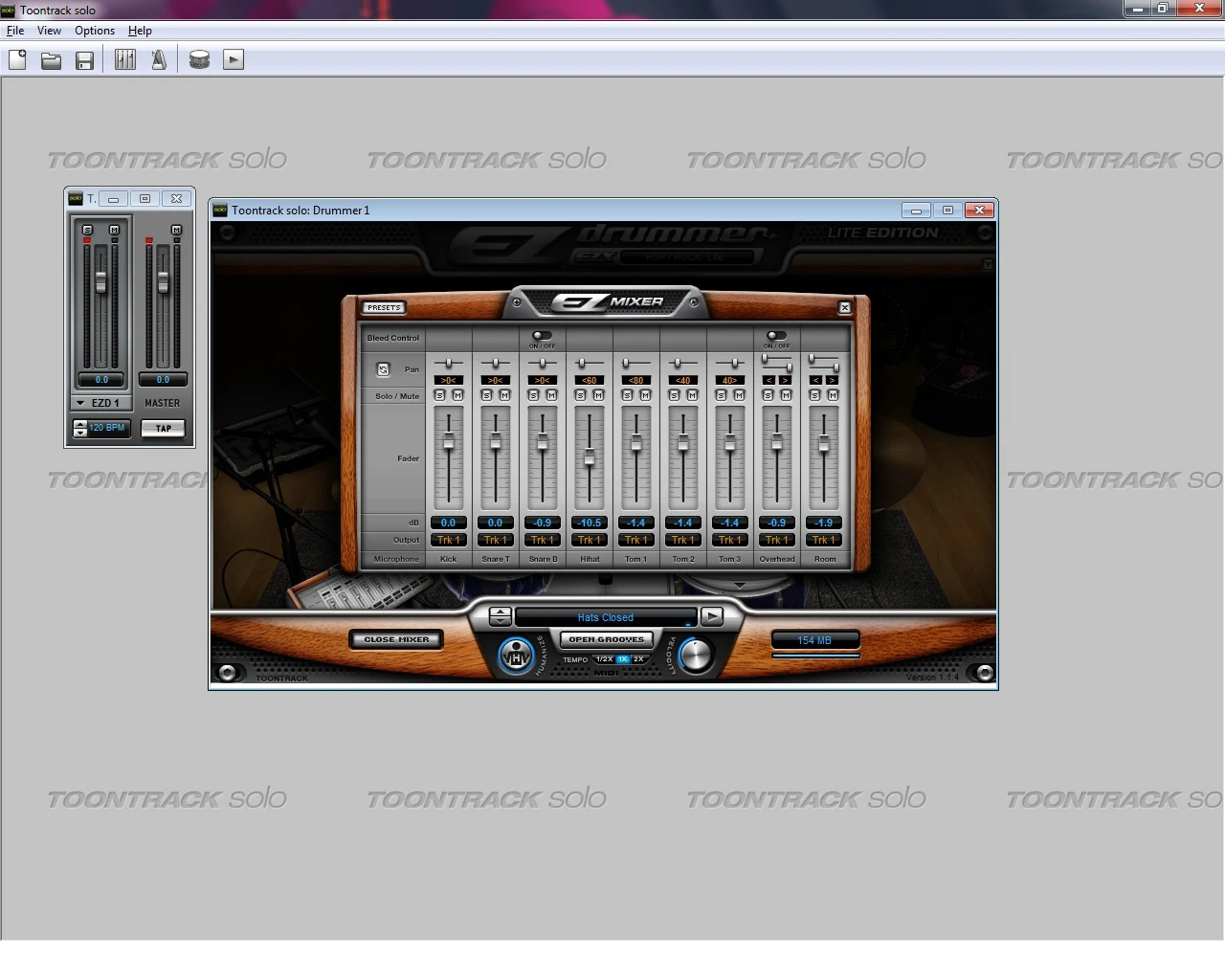Click the 120 BPM tempo stepper arrows
Screen dimensions: 1225x980
point(80,429)
